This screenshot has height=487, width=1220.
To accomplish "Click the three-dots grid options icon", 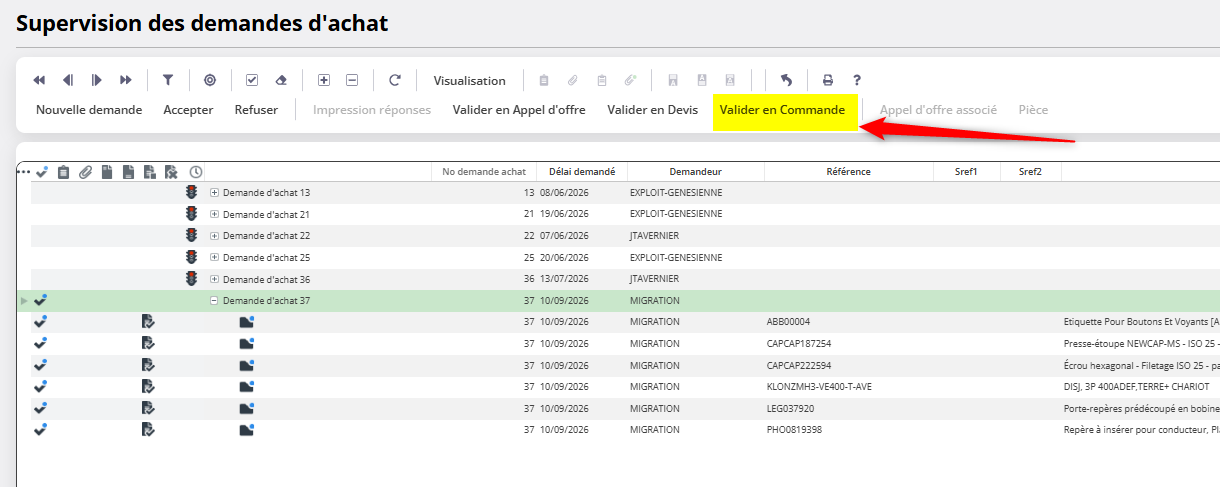I will 24,172.
